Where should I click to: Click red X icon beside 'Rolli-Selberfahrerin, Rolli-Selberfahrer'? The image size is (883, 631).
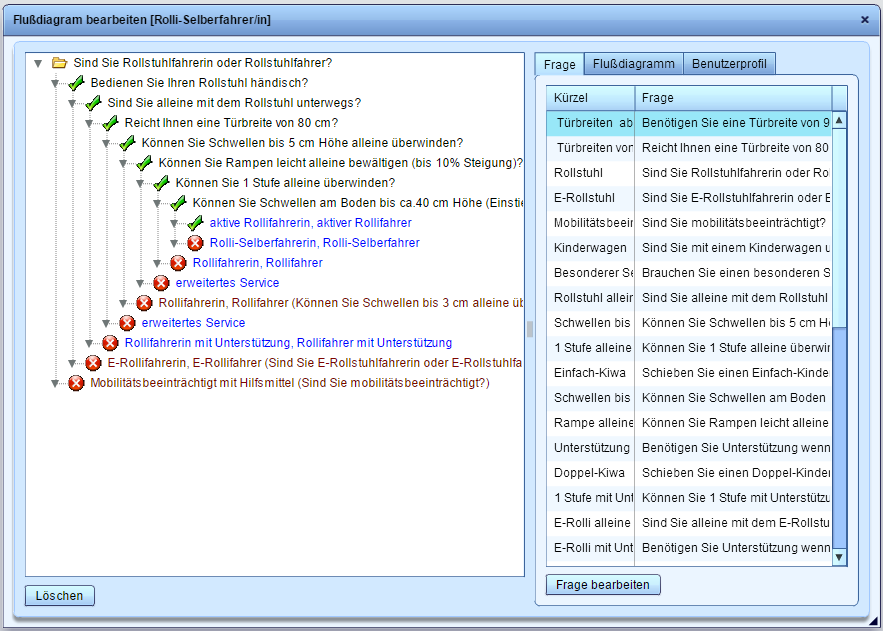tap(195, 243)
